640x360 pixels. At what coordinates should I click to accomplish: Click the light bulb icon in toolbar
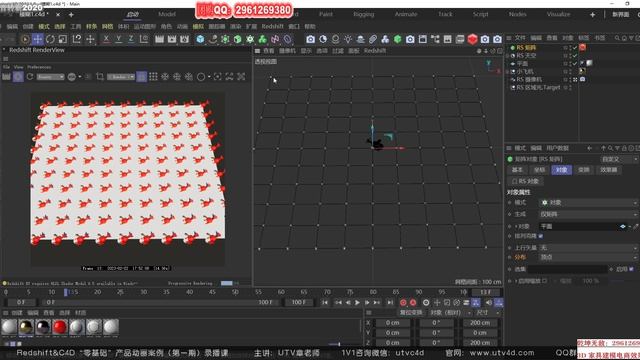(x=348, y=39)
